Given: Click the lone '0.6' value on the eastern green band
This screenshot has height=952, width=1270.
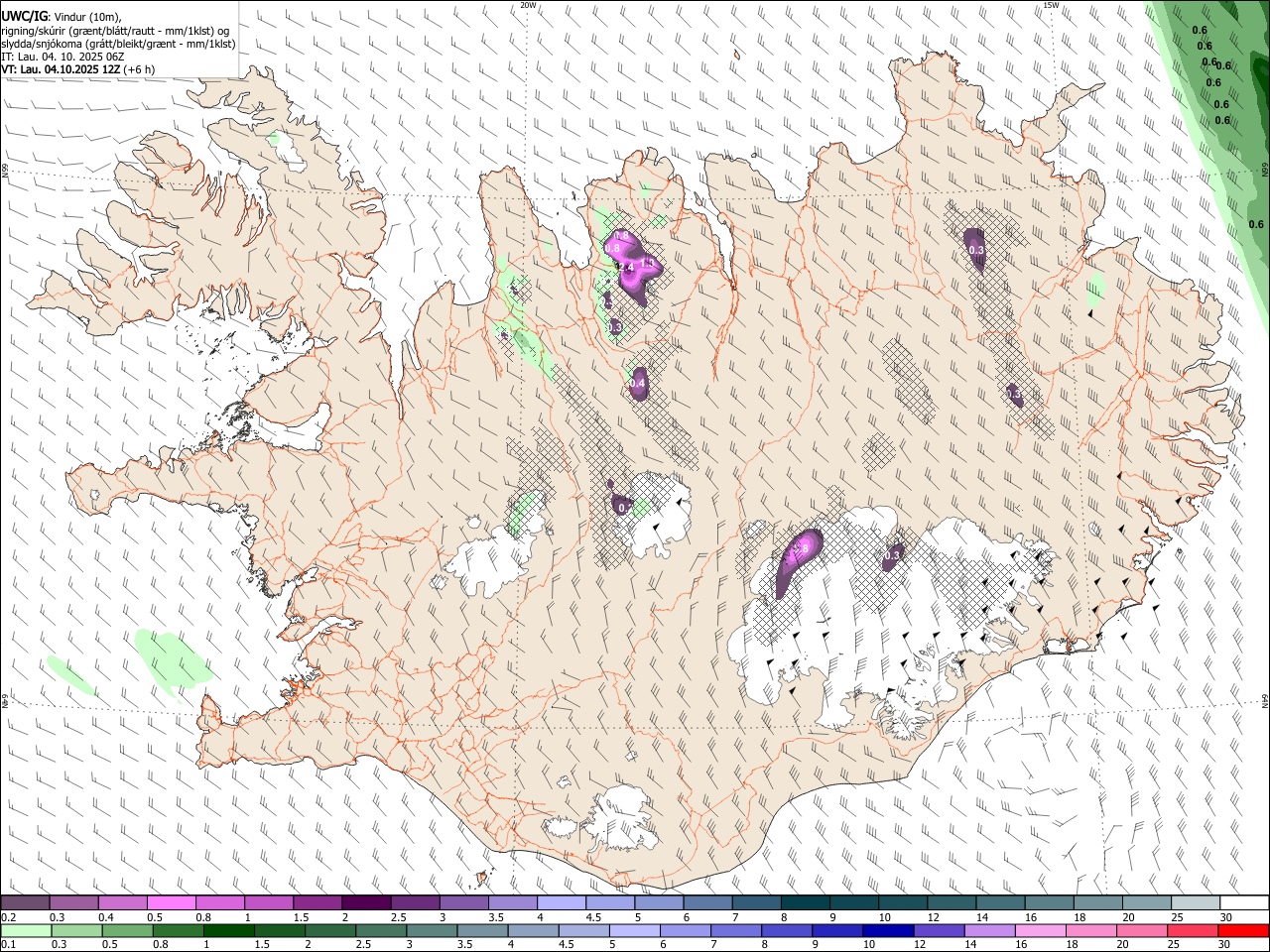Looking at the screenshot, I should pos(1256,224).
